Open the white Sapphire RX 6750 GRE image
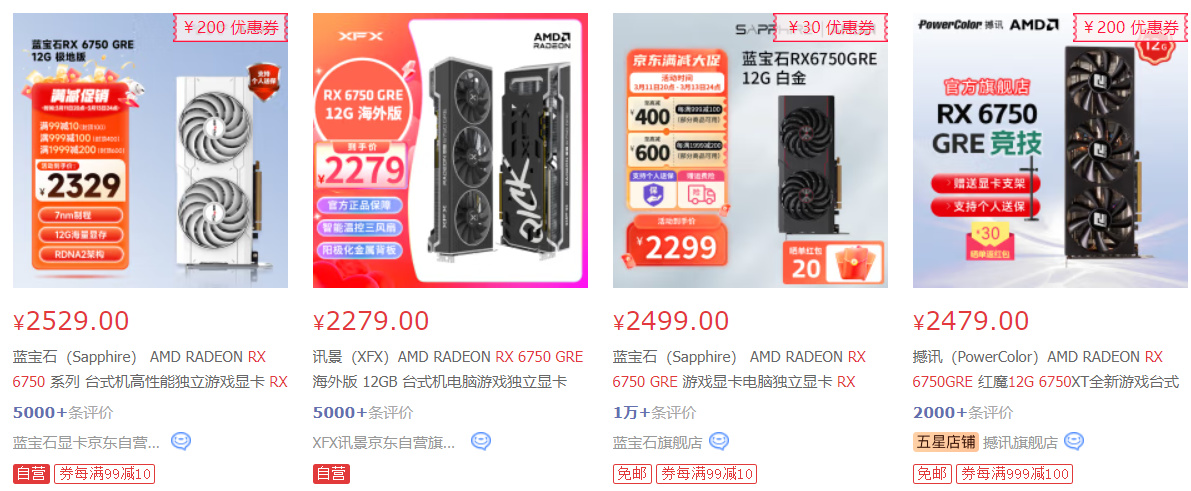 pos(150,150)
